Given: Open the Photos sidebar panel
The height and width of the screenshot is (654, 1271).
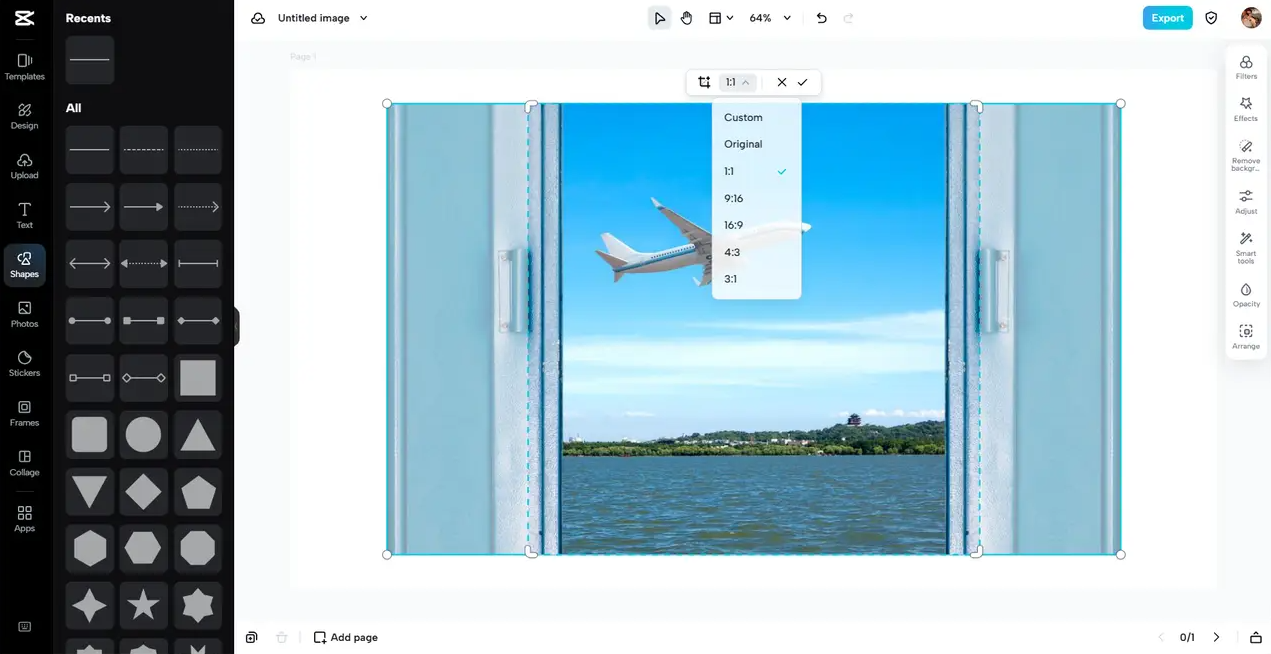Looking at the screenshot, I should pos(25,314).
